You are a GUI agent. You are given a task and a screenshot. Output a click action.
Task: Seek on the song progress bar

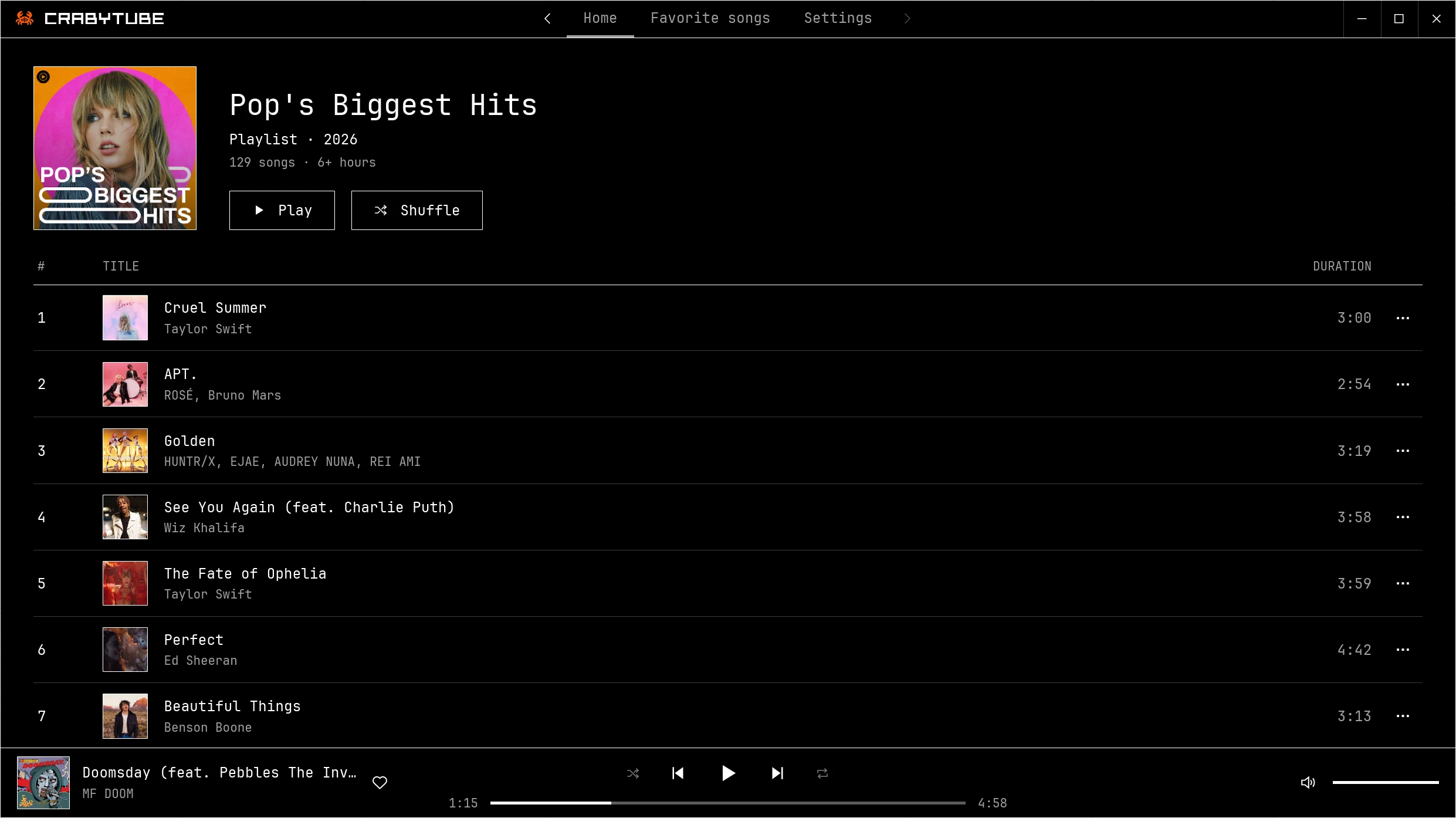tap(728, 803)
